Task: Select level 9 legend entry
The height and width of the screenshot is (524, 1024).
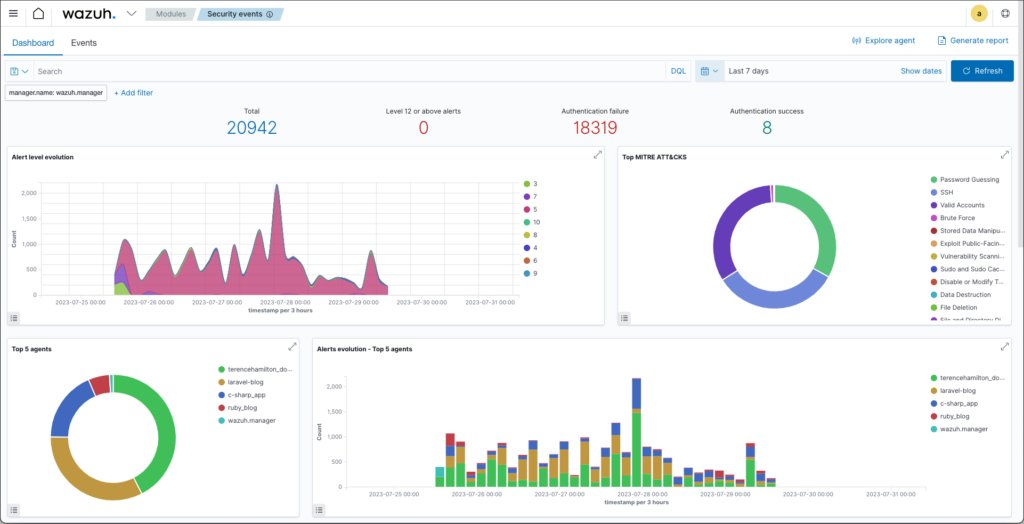Action: [x=530, y=273]
